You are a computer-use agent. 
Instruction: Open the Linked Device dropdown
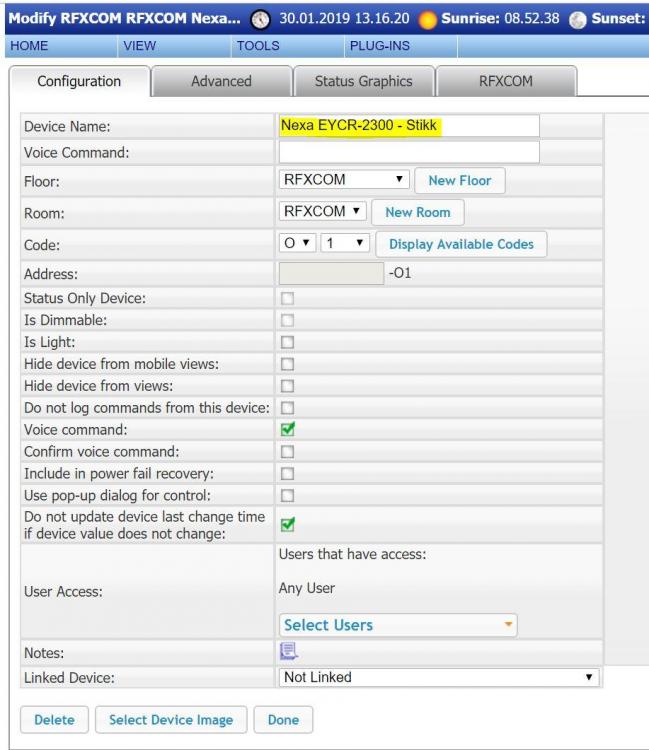[442, 678]
